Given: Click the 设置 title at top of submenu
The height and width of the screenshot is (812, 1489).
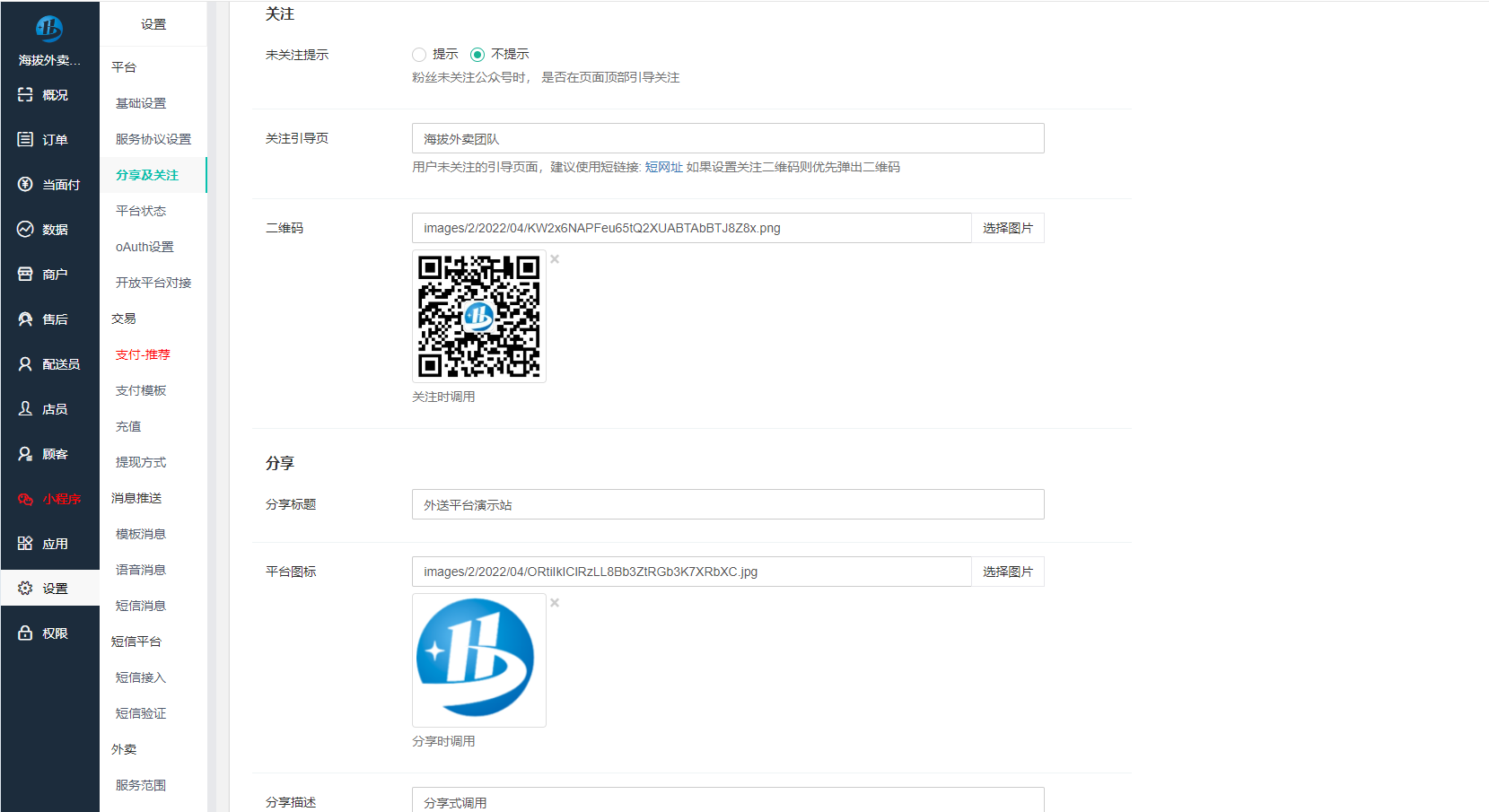Looking at the screenshot, I should tap(153, 24).
